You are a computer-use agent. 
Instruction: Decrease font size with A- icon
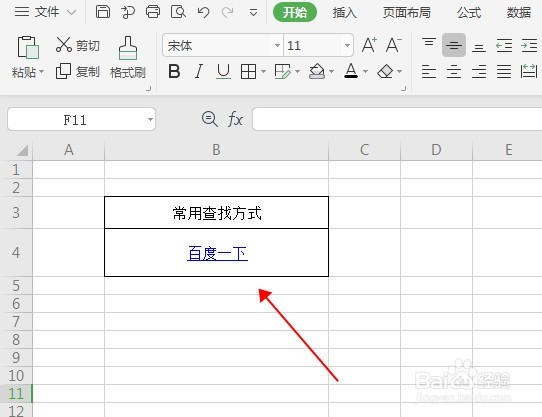pos(393,45)
